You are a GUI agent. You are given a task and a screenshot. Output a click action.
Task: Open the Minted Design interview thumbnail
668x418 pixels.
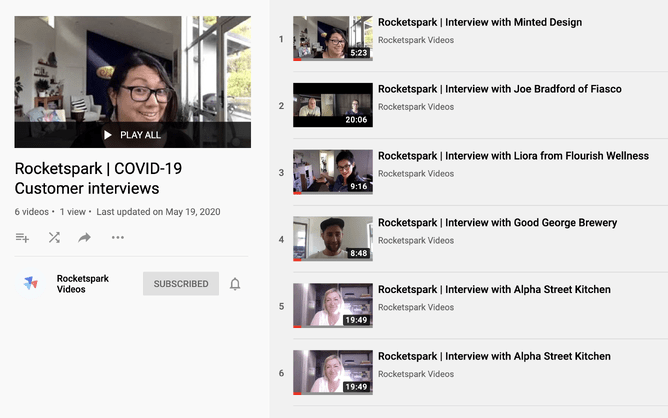[x=332, y=38]
